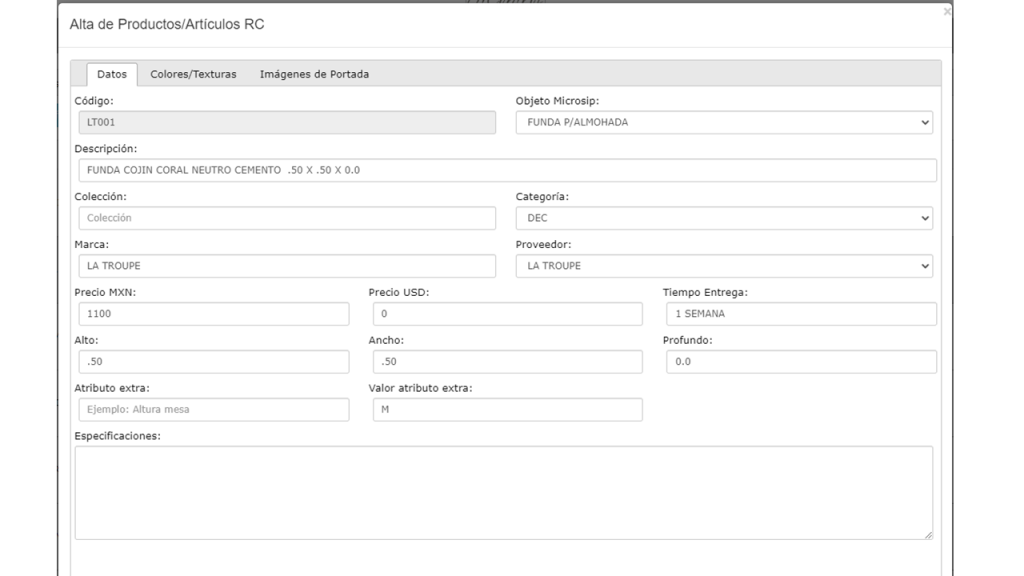Open the Categoría dropdown showing DEC
This screenshot has height=576, width=1024.
coord(723,218)
